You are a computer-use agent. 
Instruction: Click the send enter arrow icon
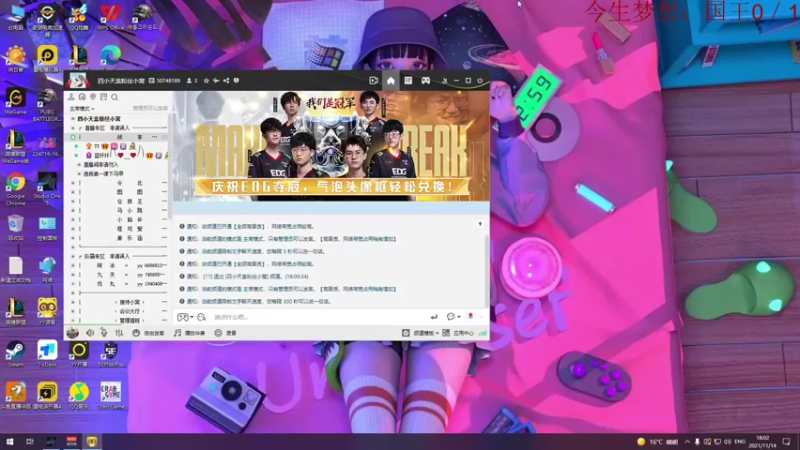point(434,317)
